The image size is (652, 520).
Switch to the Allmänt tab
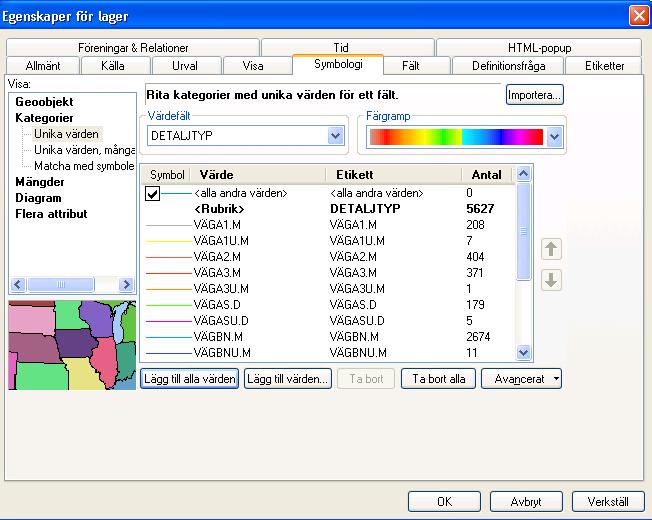[x=43, y=66]
